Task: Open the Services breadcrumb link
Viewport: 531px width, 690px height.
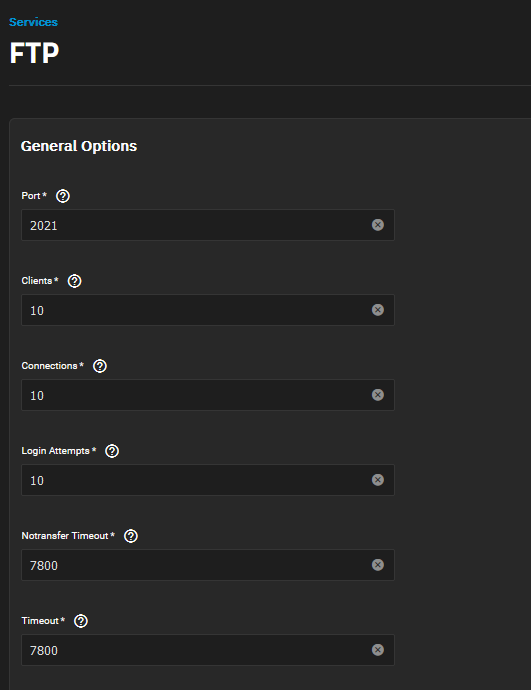Action: (x=33, y=22)
